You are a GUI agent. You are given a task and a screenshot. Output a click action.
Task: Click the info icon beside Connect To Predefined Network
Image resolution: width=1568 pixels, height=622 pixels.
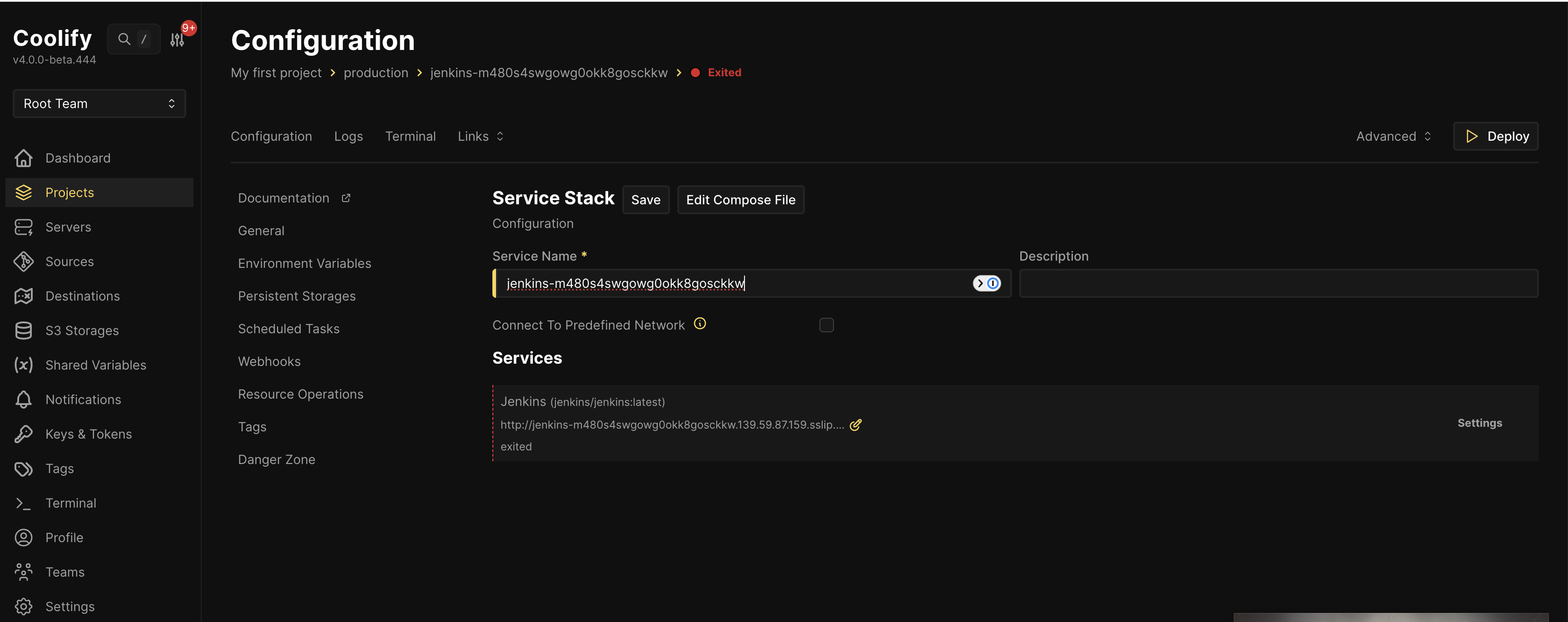click(x=700, y=323)
